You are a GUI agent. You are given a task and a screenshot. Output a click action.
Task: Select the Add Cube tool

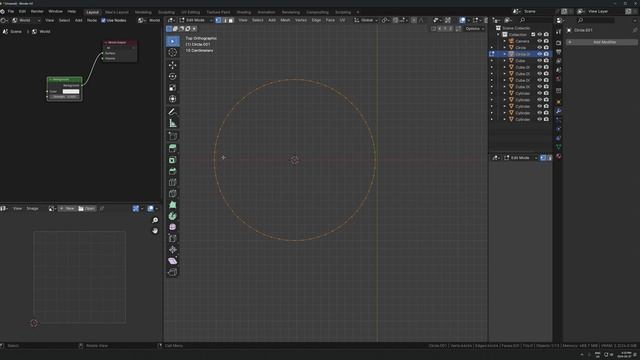coord(173,136)
